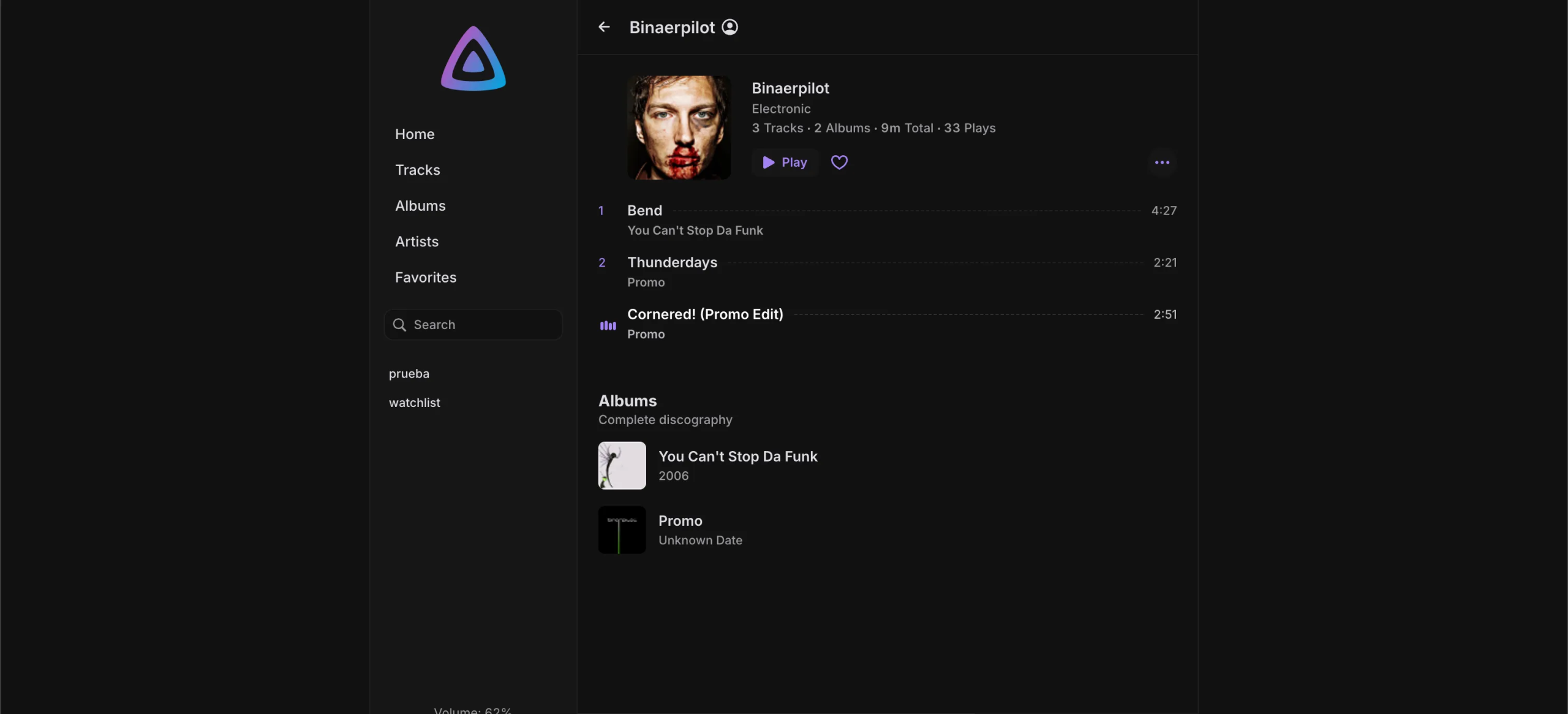Open the three-dot more options menu

1162,162
